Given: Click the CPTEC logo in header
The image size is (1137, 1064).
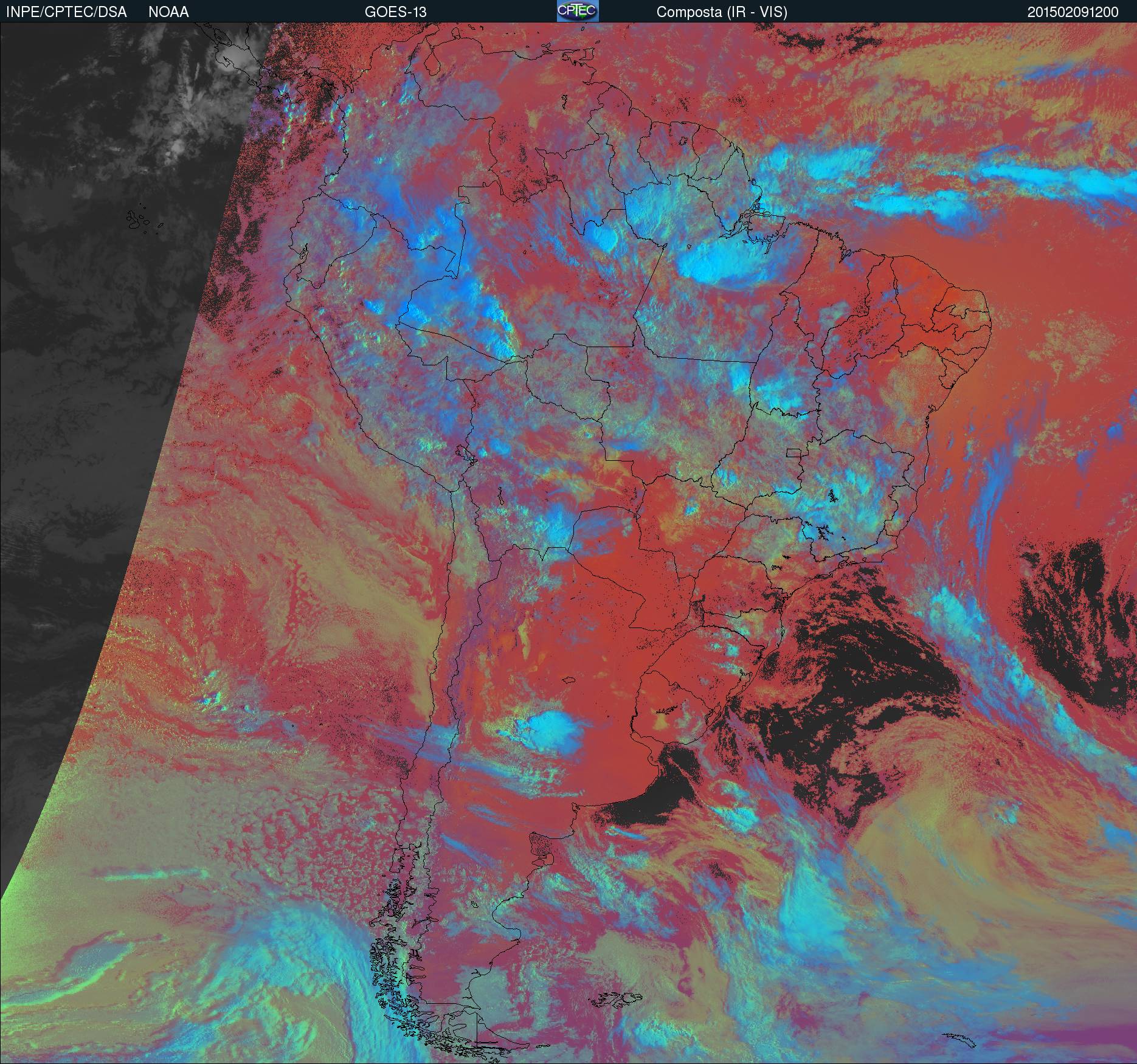Looking at the screenshot, I should click(x=578, y=11).
